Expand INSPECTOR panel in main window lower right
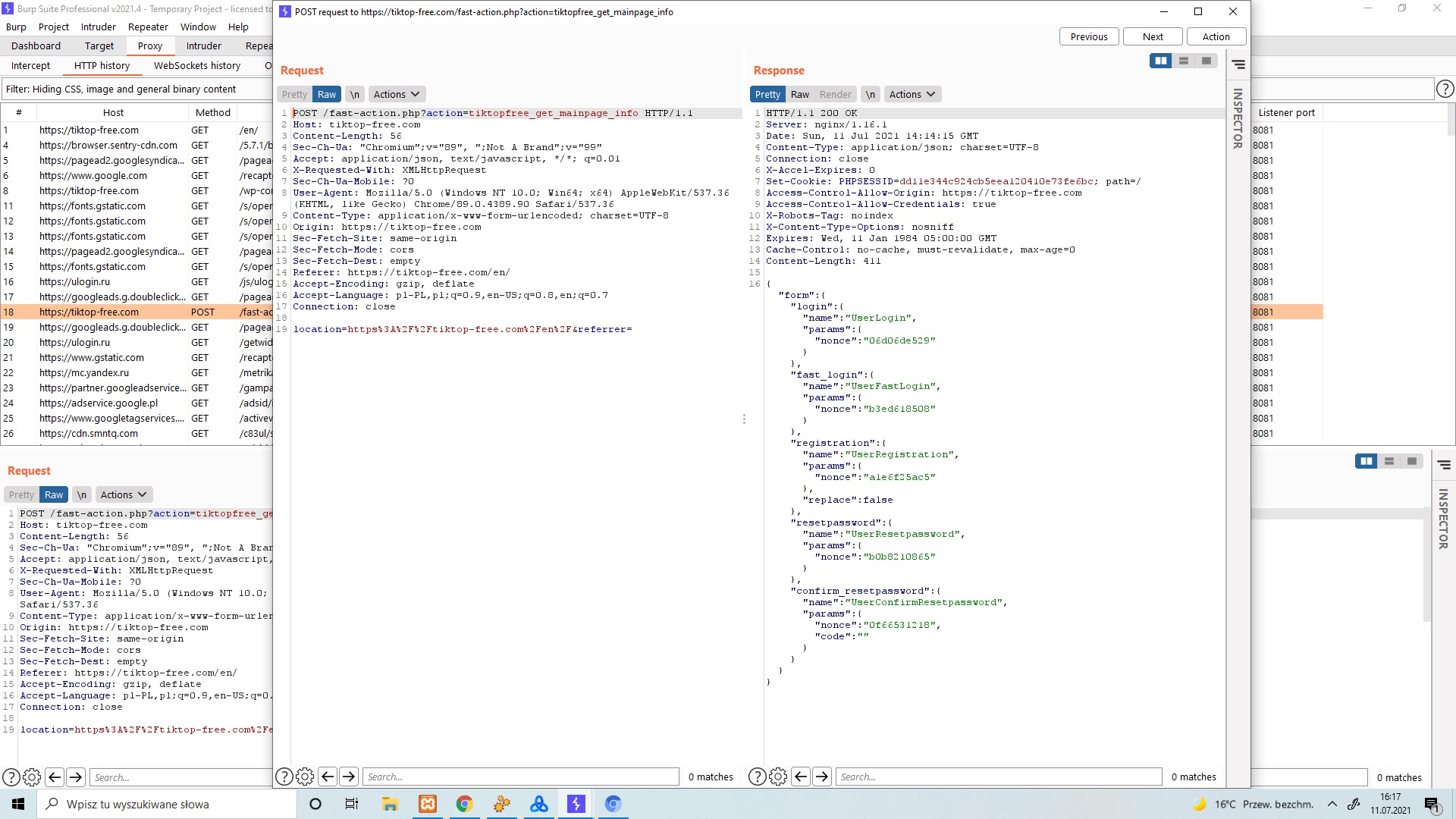This screenshot has width=1456, height=819. (x=1444, y=519)
